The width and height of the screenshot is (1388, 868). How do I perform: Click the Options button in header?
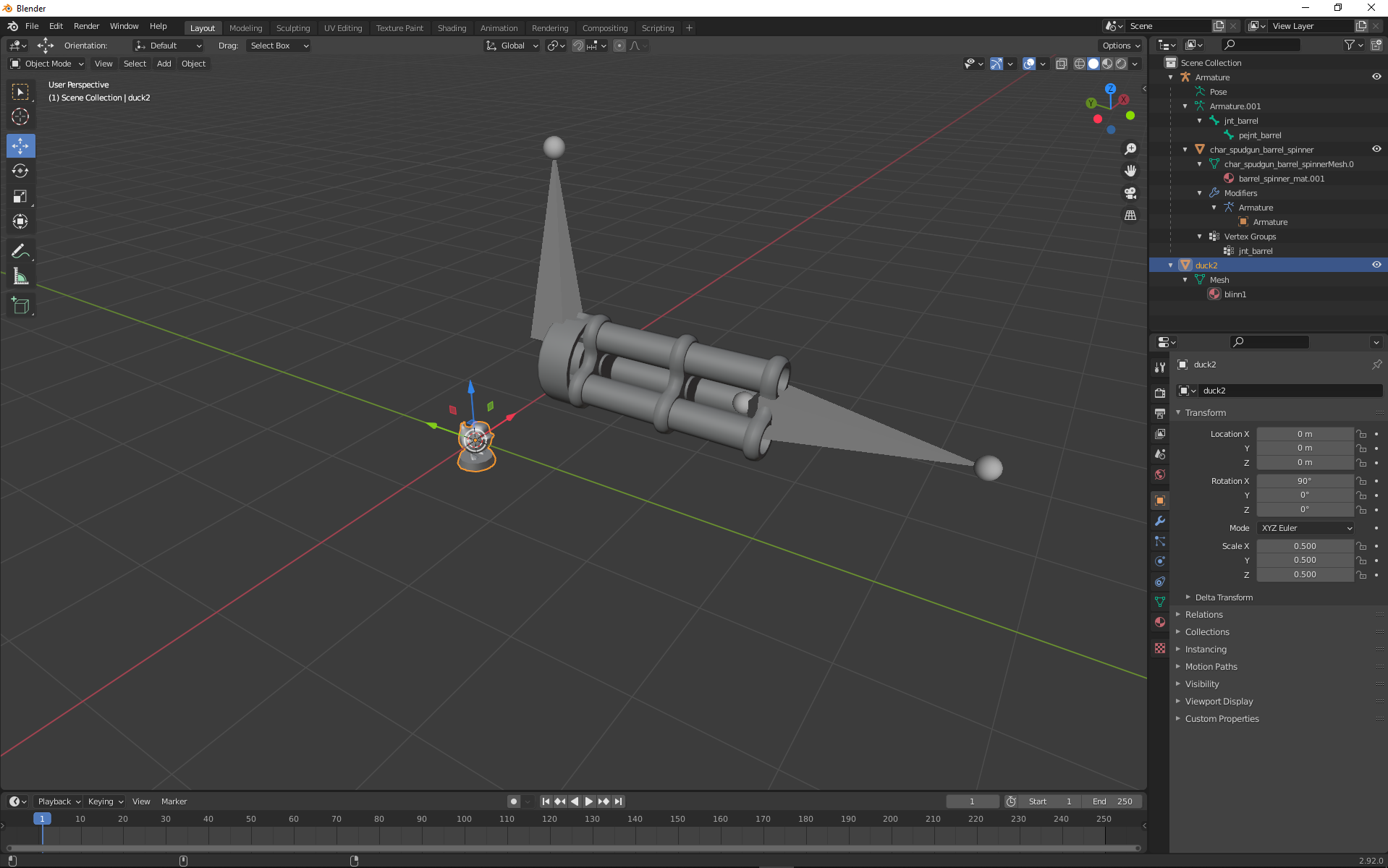1120,46
